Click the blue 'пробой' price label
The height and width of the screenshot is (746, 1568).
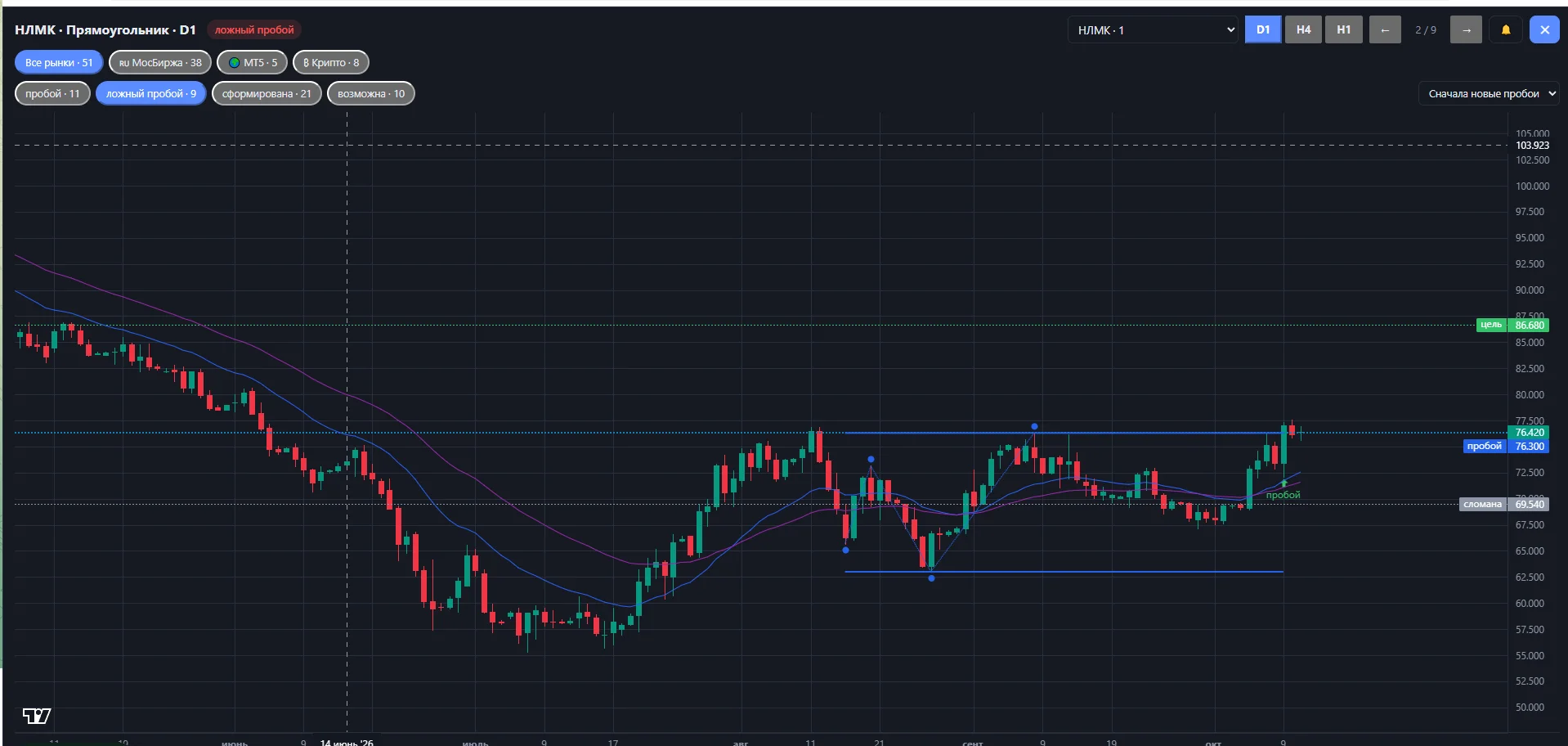click(1485, 446)
